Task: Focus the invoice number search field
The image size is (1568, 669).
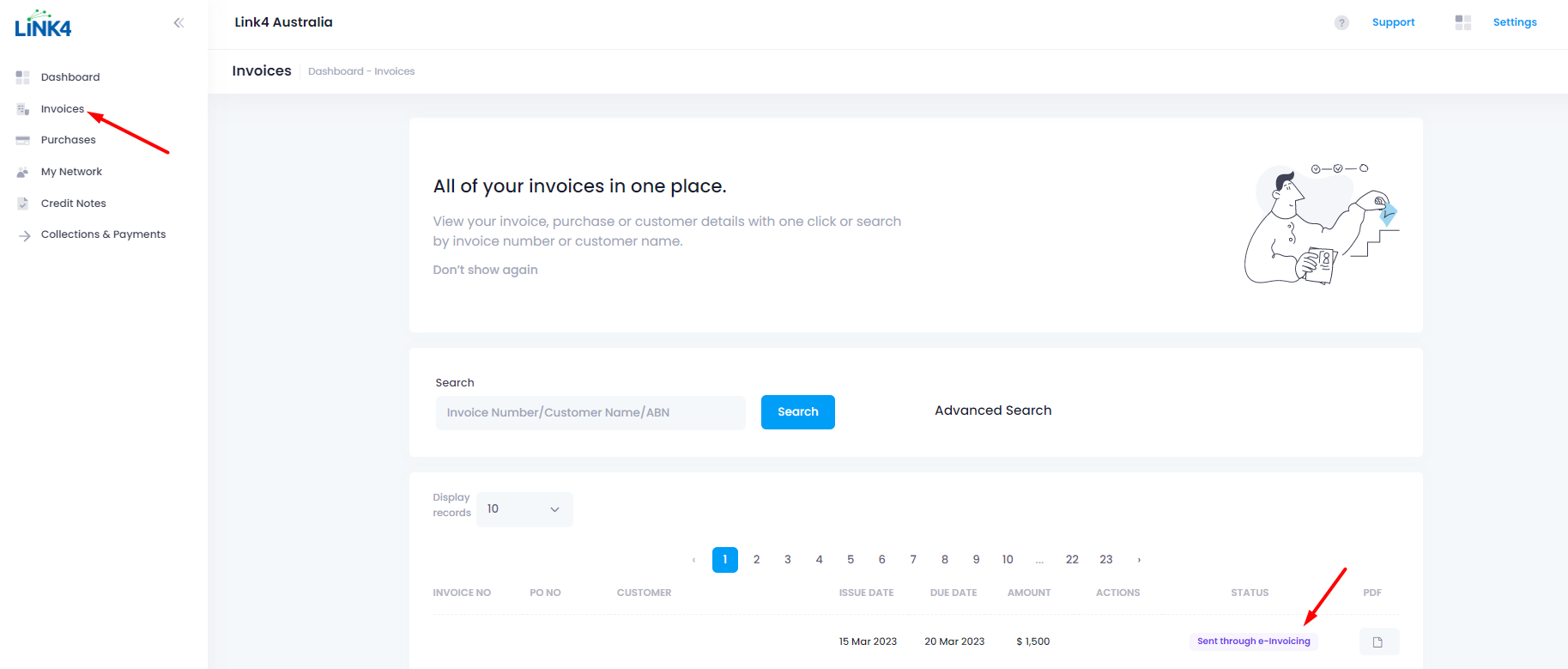Action: (590, 413)
